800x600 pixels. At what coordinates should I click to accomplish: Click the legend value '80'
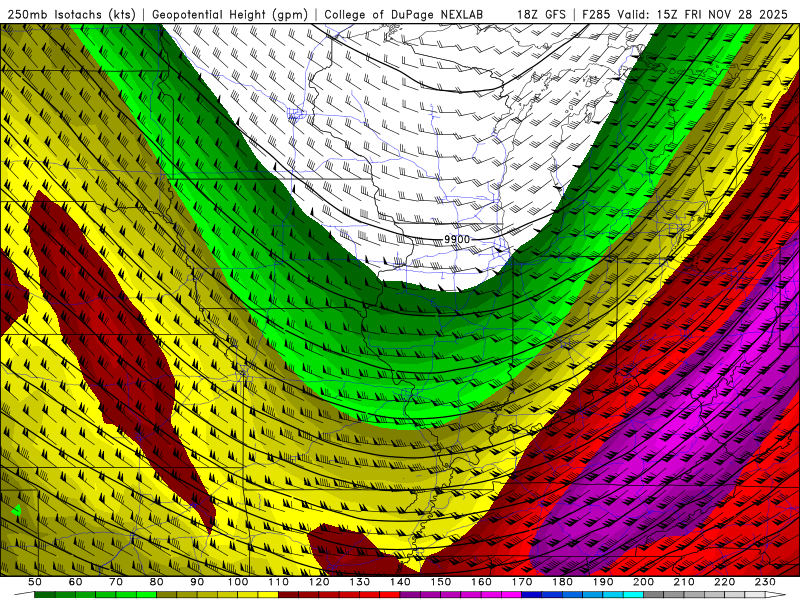pos(157,582)
